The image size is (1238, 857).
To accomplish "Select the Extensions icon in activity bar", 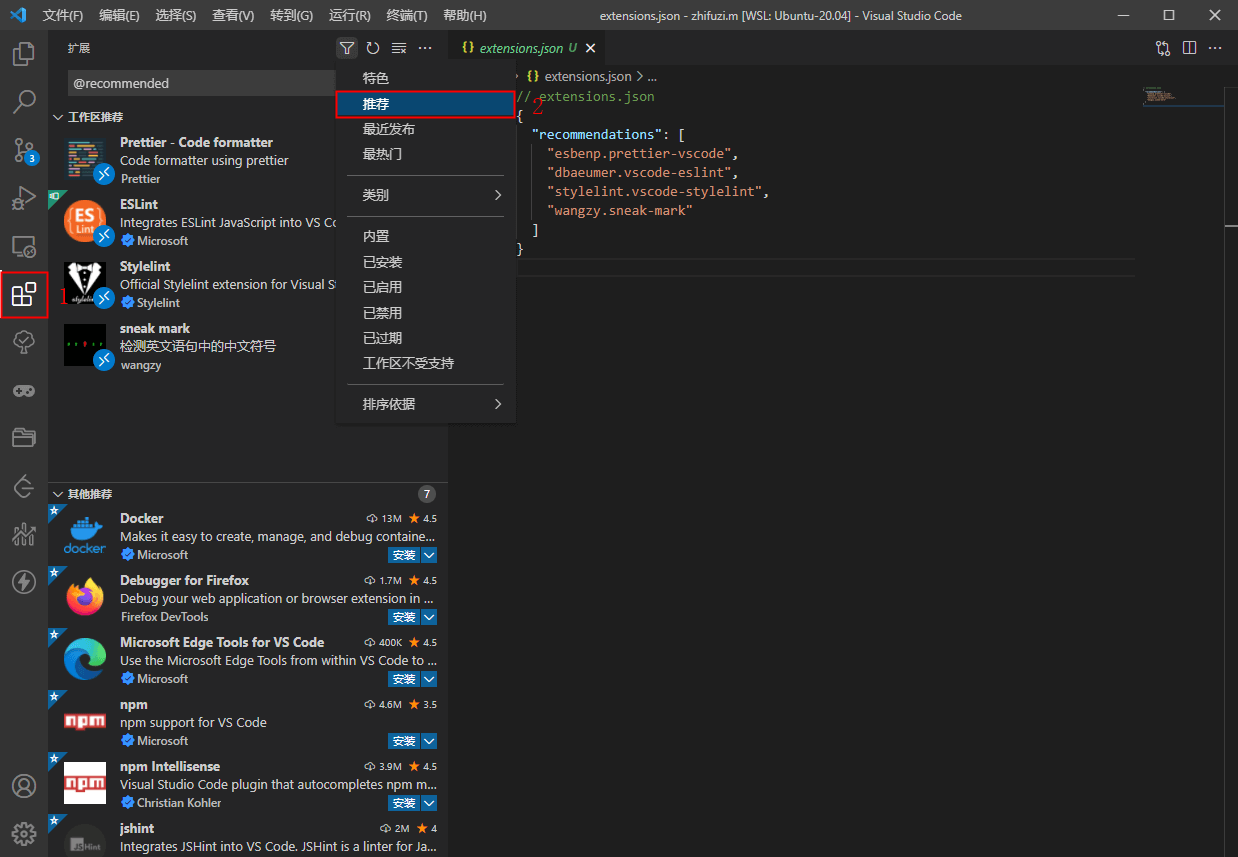I will coord(24,294).
